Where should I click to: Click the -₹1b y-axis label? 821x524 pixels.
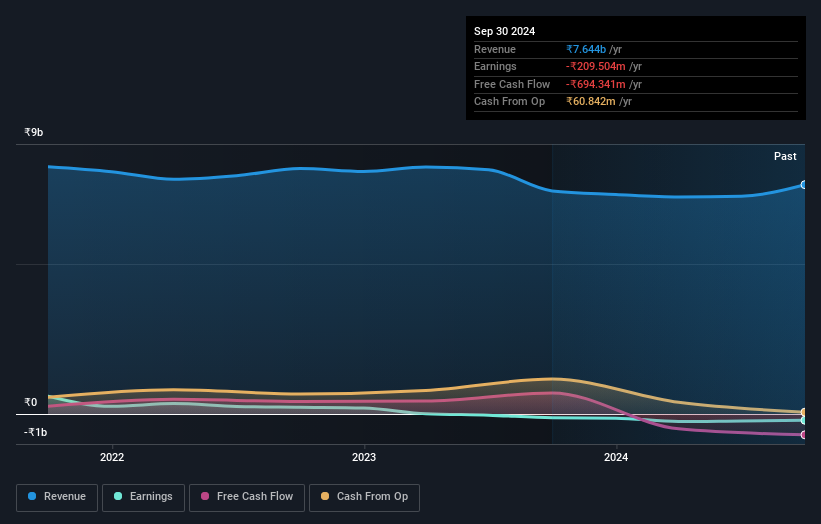(36, 432)
